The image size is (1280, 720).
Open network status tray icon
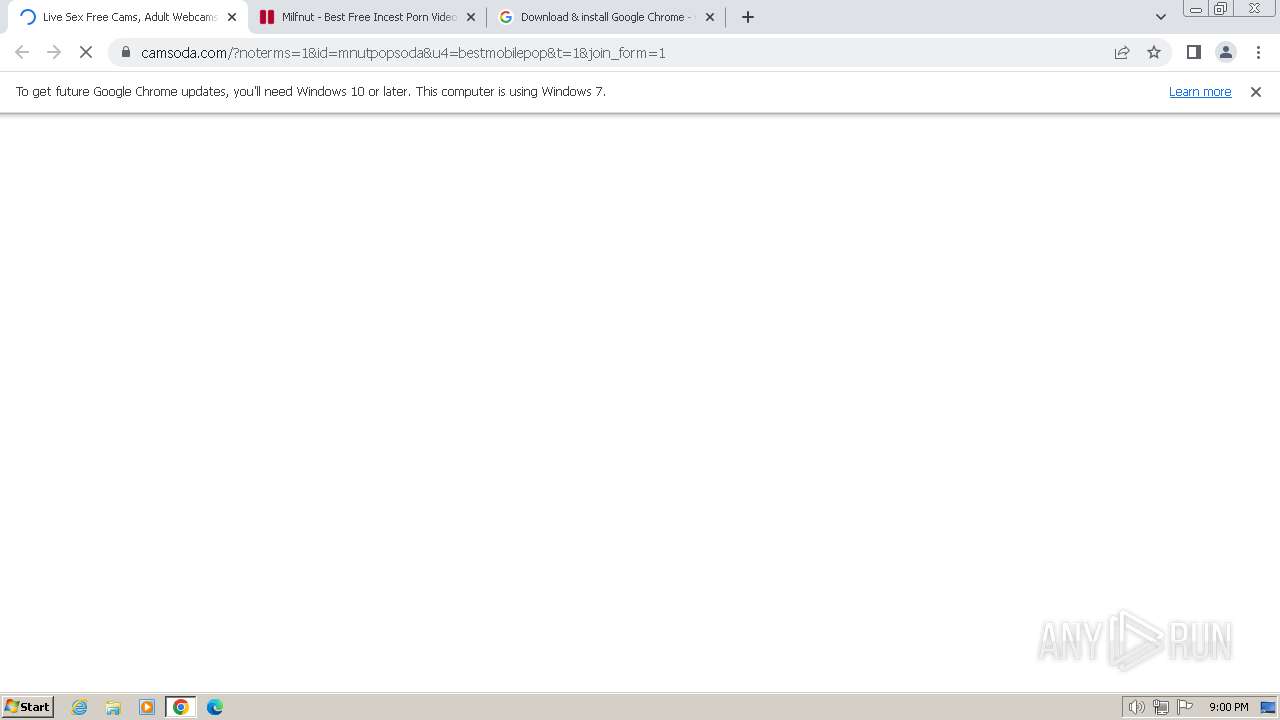1161,707
